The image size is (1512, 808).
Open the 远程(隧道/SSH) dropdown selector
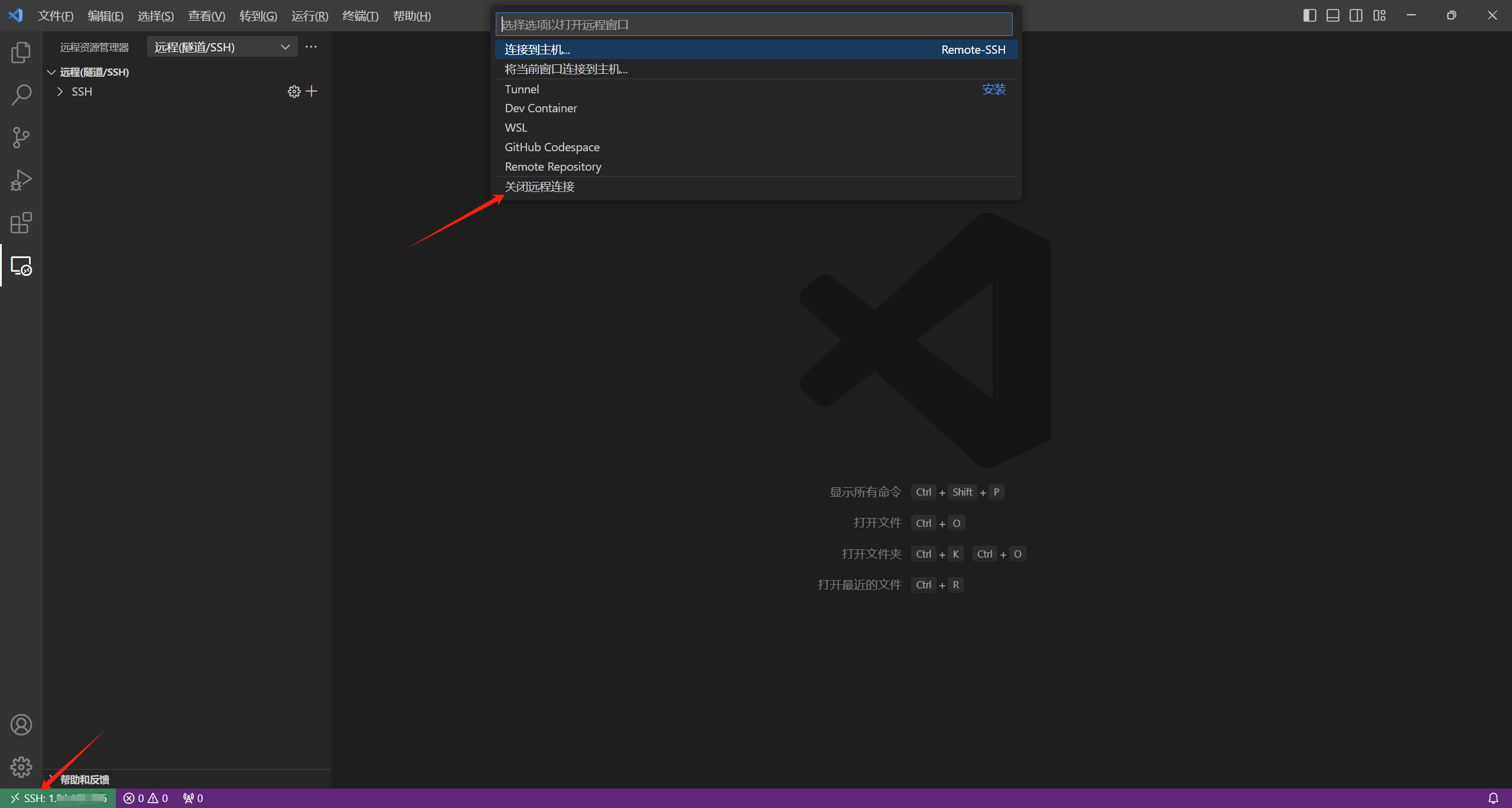click(x=222, y=47)
